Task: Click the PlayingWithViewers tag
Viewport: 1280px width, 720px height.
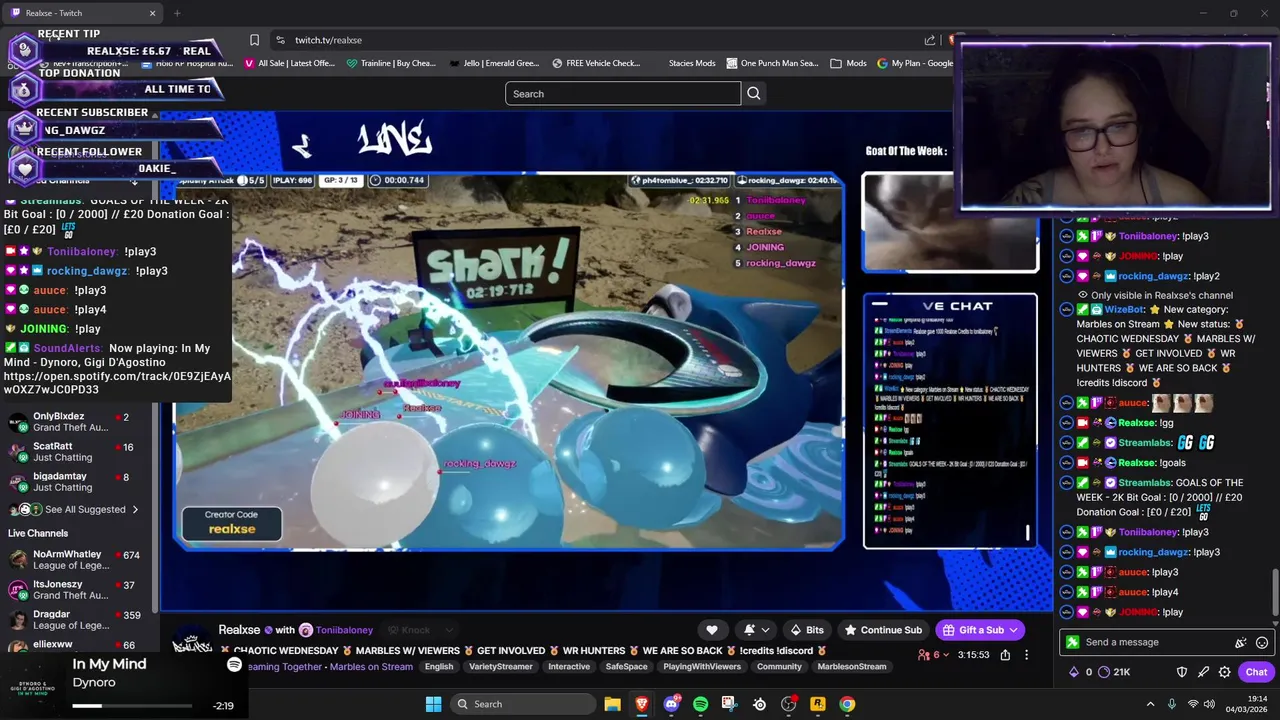Action: tap(702, 667)
